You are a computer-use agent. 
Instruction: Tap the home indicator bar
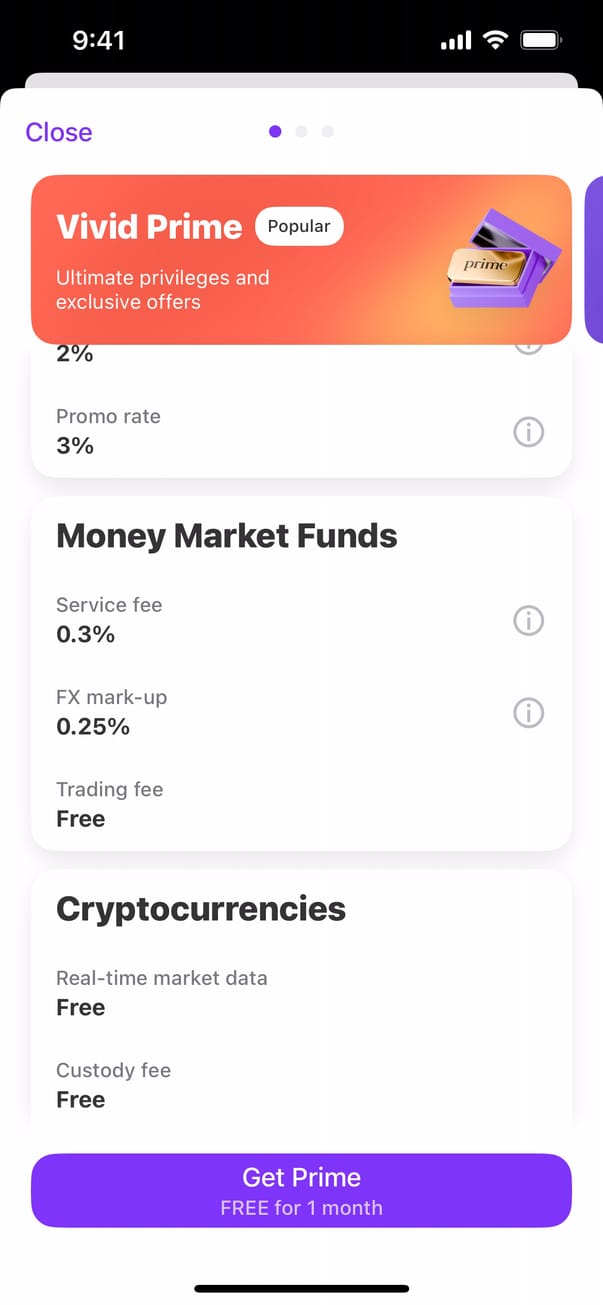point(301,1288)
